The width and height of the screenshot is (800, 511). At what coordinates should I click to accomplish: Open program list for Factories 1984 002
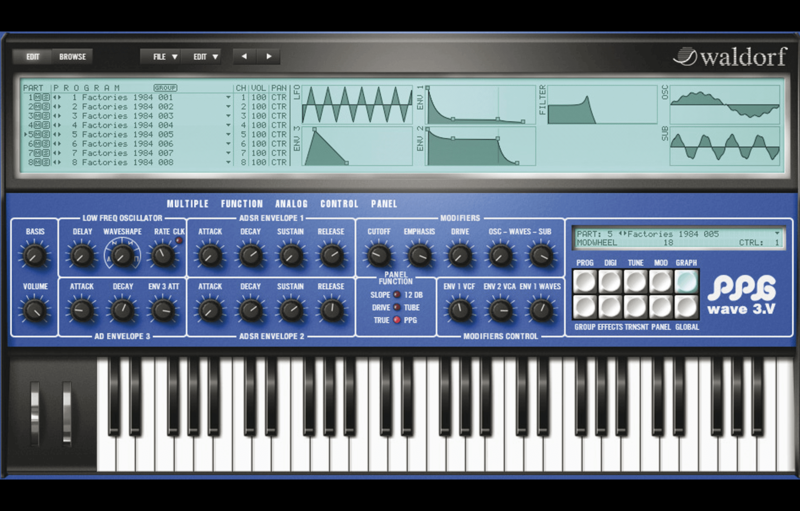[229, 107]
